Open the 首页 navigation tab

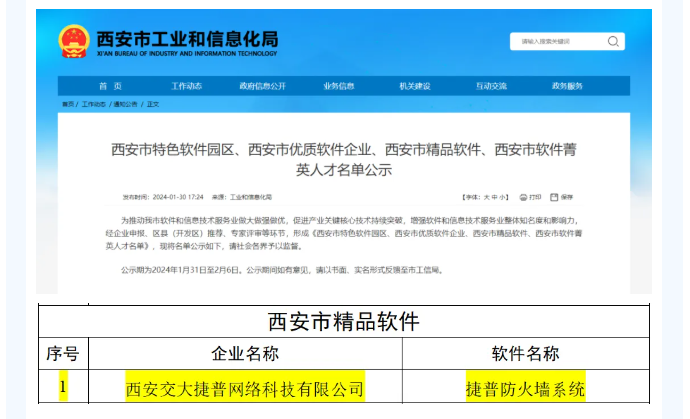pos(110,86)
